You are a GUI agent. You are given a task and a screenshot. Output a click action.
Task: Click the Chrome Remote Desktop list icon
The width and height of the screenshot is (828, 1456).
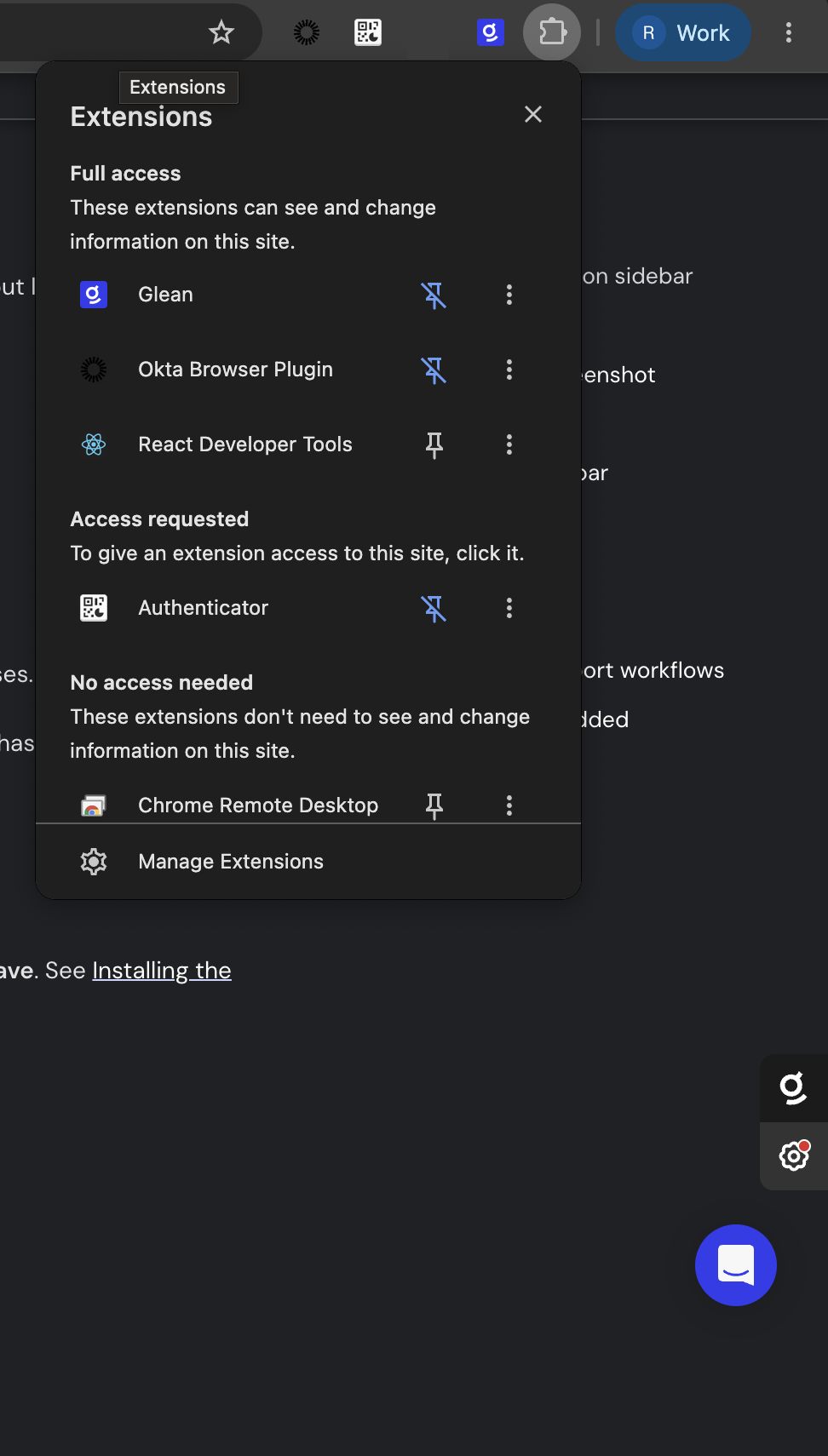tap(94, 805)
